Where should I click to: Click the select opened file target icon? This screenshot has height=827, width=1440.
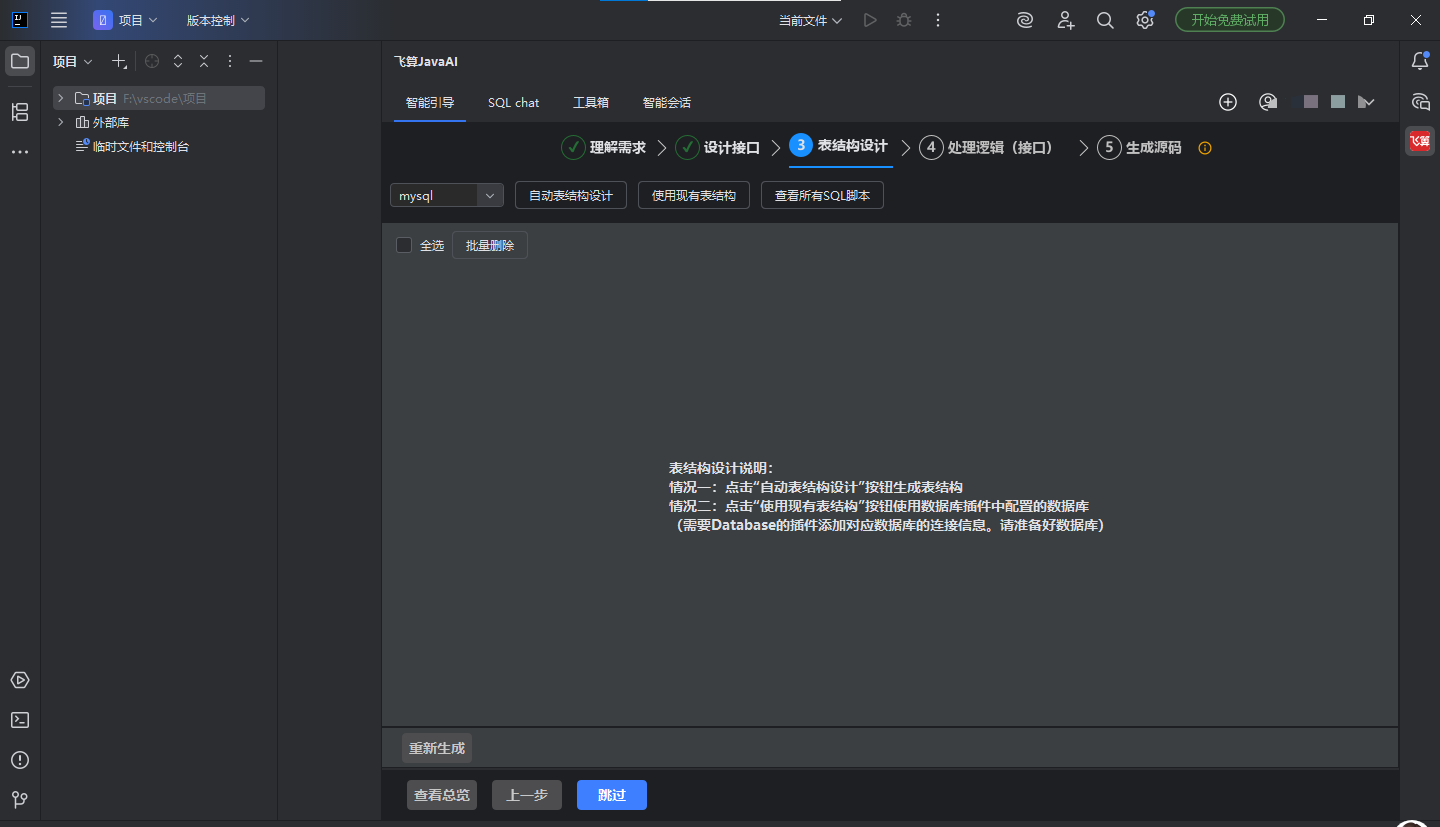tap(152, 61)
